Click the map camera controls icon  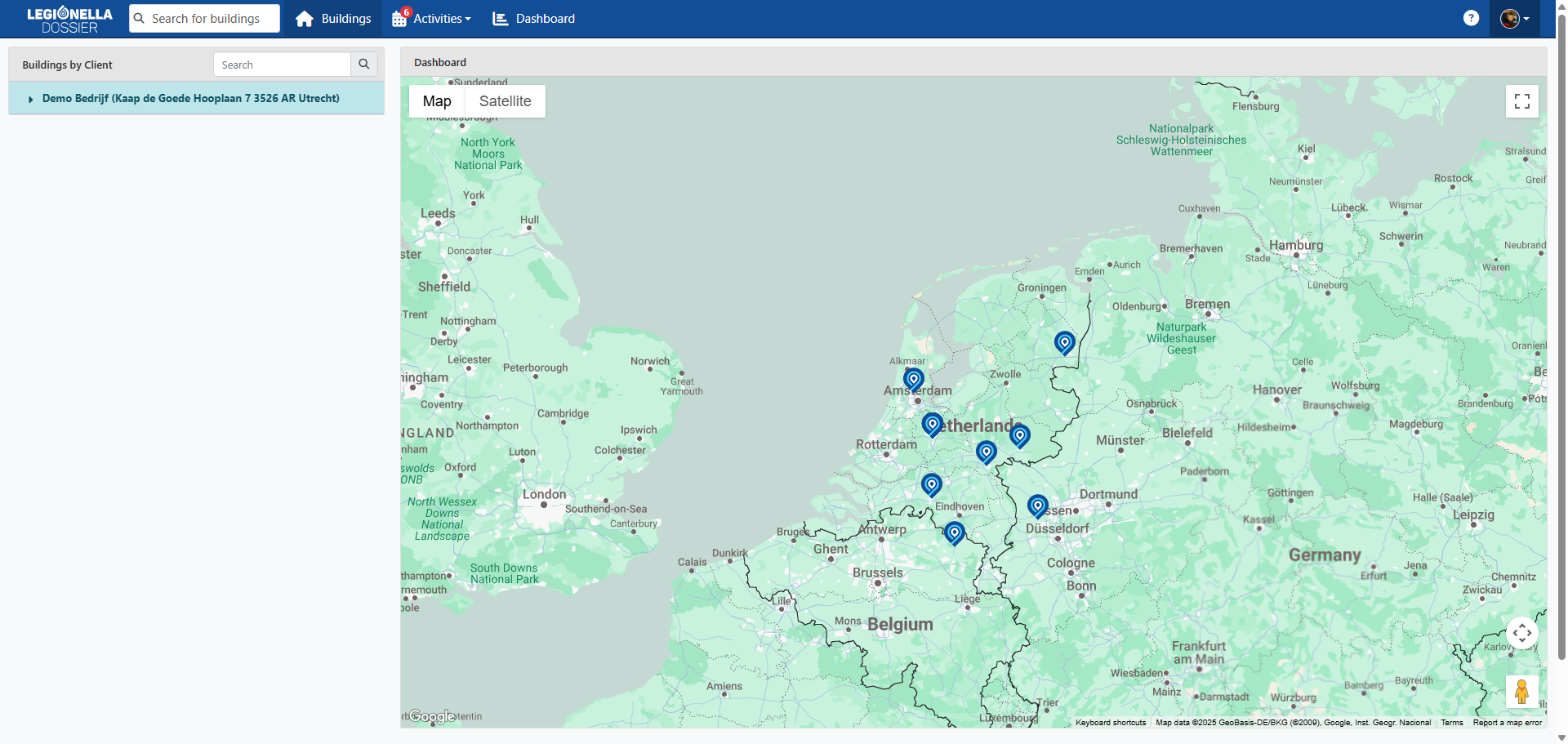(x=1521, y=633)
